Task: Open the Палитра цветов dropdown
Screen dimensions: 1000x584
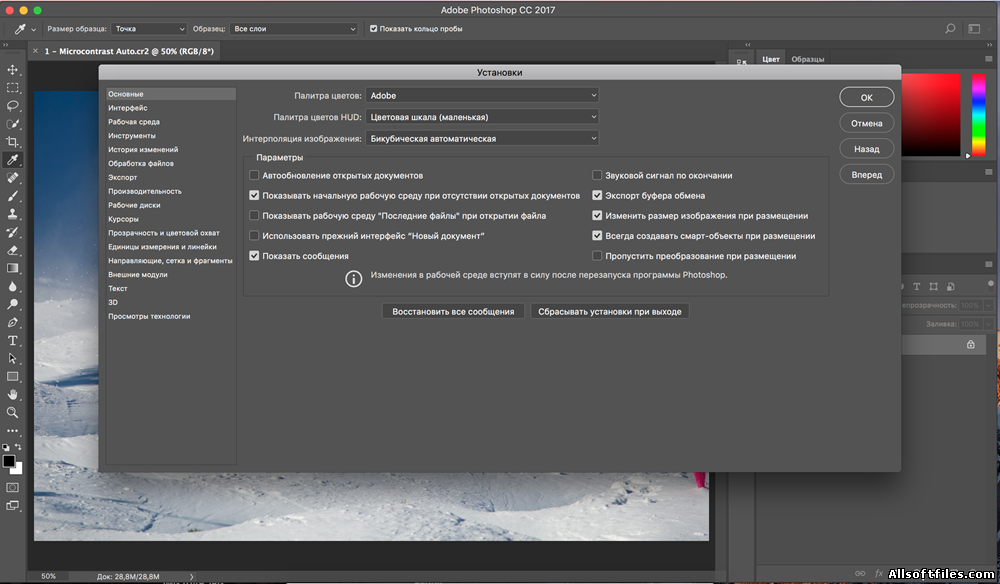Action: pyautogui.click(x=482, y=96)
